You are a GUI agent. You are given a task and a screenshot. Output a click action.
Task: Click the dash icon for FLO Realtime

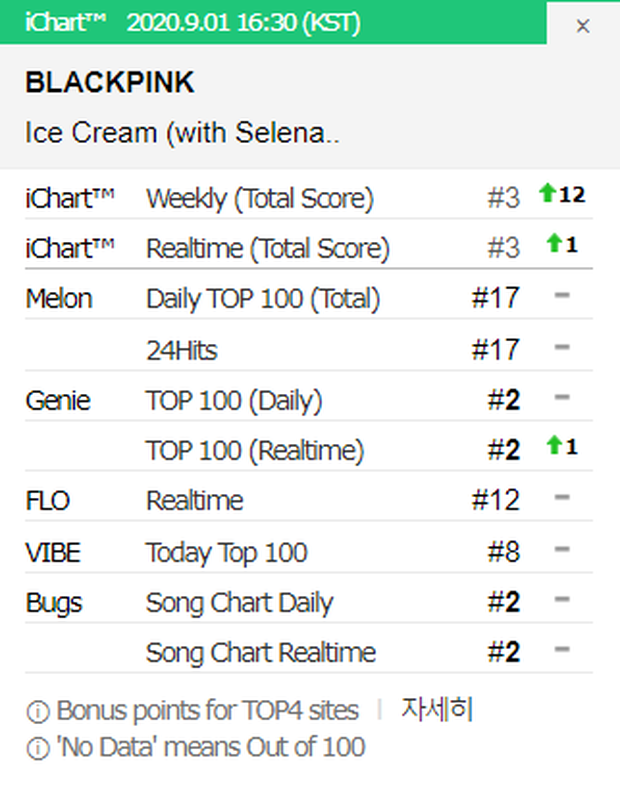click(x=561, y=498)
